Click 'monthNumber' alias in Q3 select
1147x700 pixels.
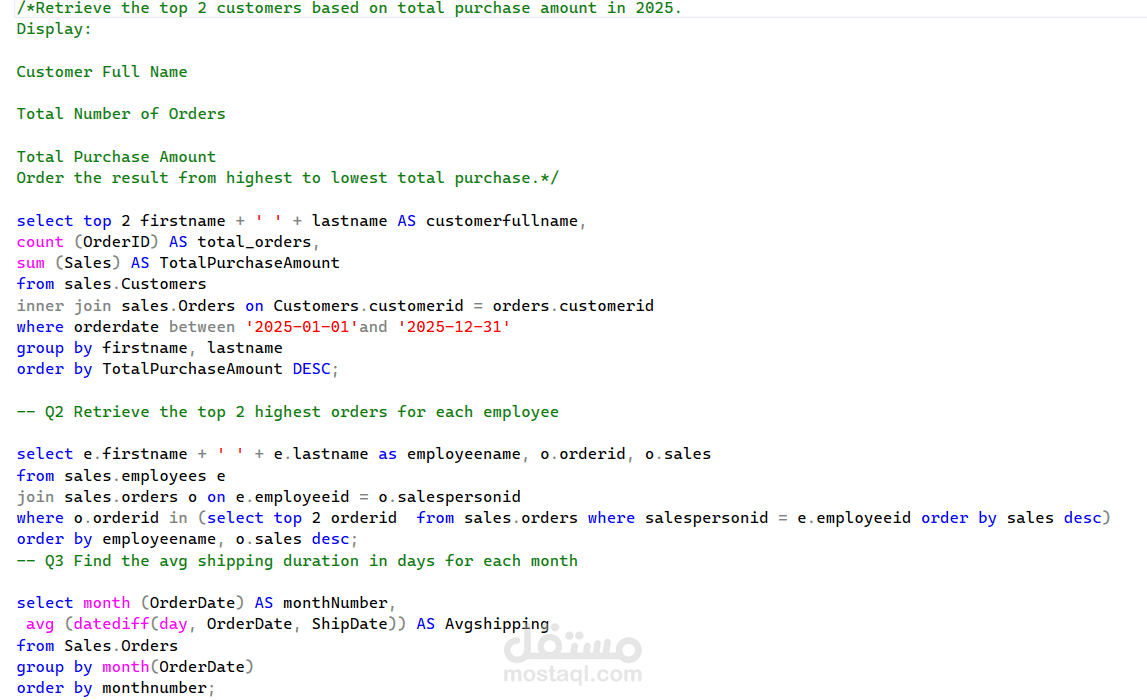[335, 603]
